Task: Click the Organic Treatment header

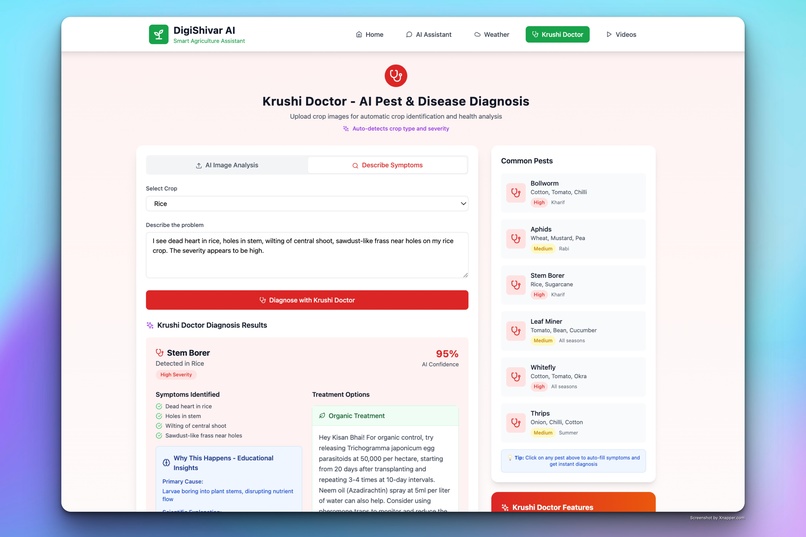Action: [385, 416]
